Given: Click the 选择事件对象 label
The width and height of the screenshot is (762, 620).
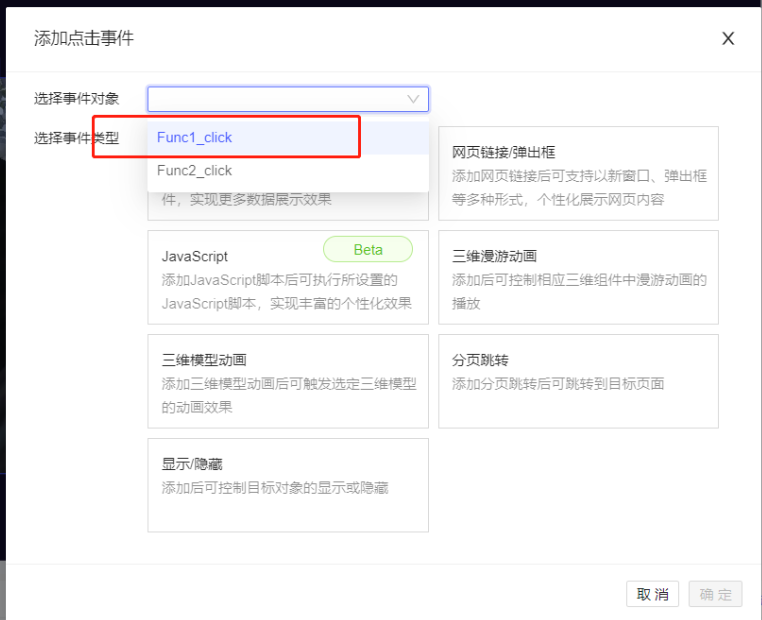Looking at the screenshot, I should coord(76,99).
